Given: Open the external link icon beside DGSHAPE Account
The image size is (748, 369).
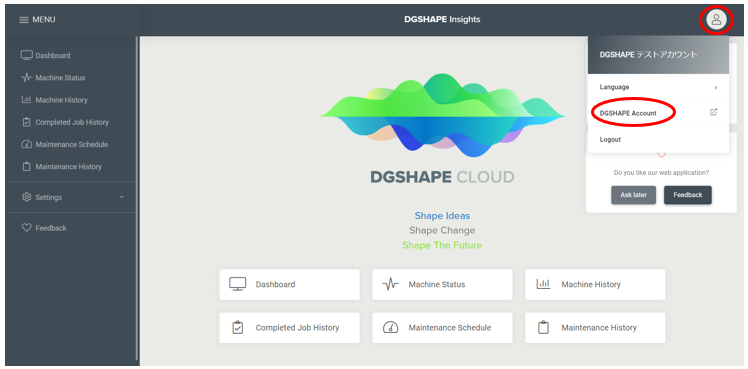Looking at the screenshot, I should pyautogui.click(x=713, y=113).
